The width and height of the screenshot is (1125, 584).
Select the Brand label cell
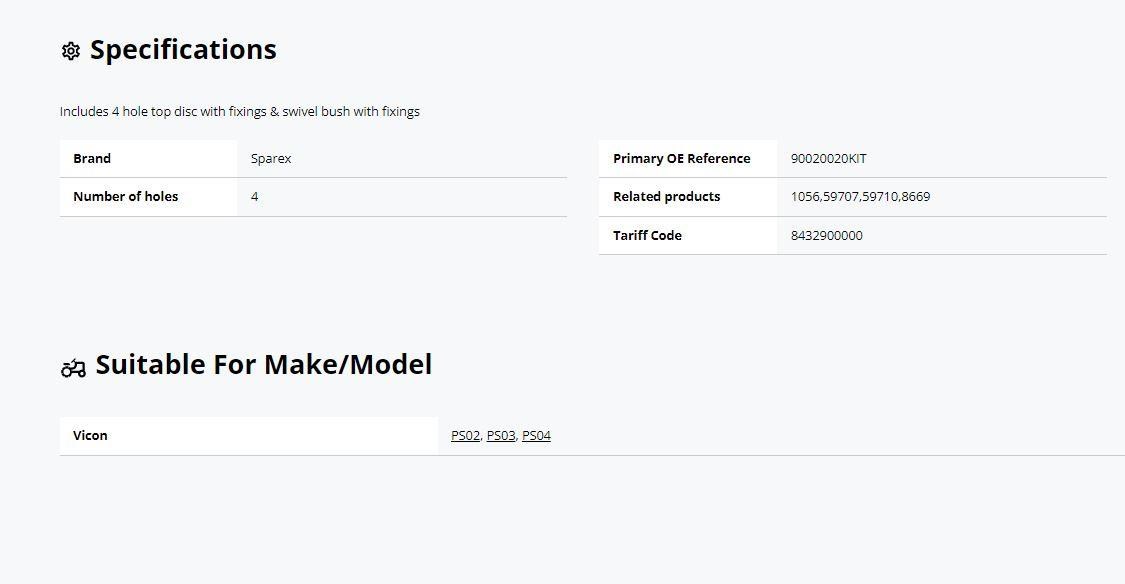pyautogui.click(x=149, y=159)
